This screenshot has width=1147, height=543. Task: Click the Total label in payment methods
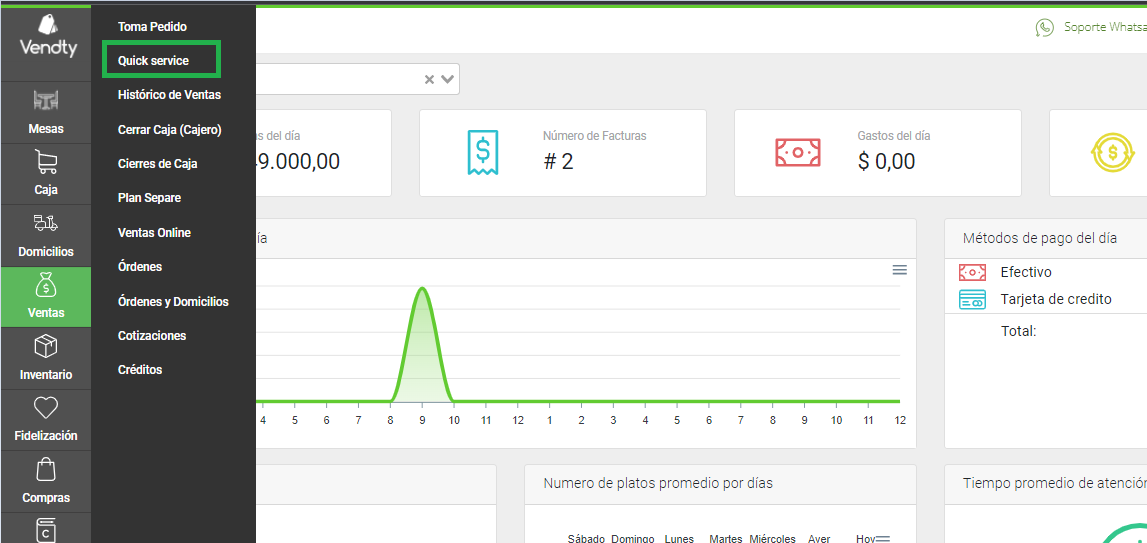(1018, 331)
